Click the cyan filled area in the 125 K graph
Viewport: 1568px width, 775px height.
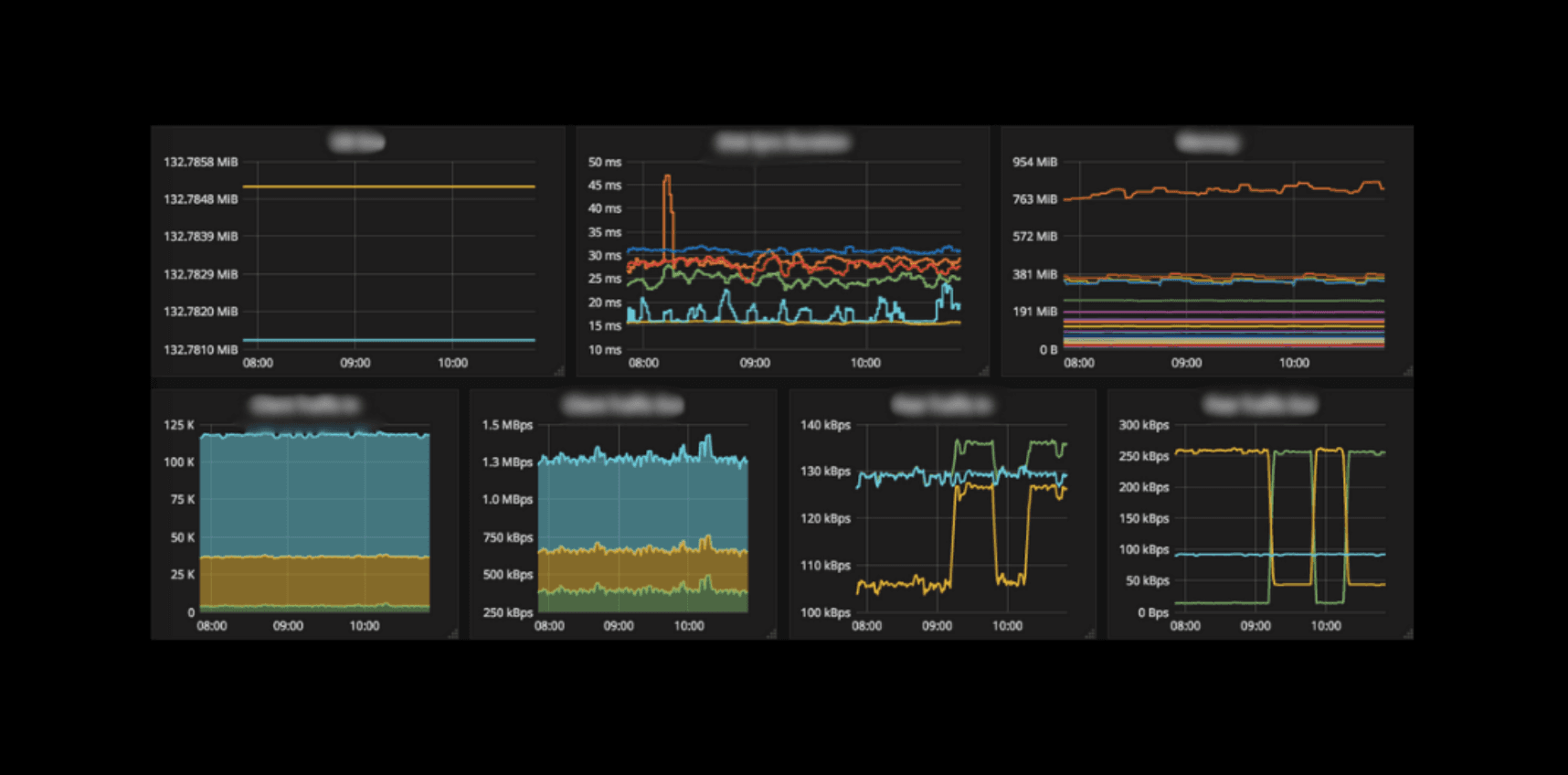tap(314, 494)
